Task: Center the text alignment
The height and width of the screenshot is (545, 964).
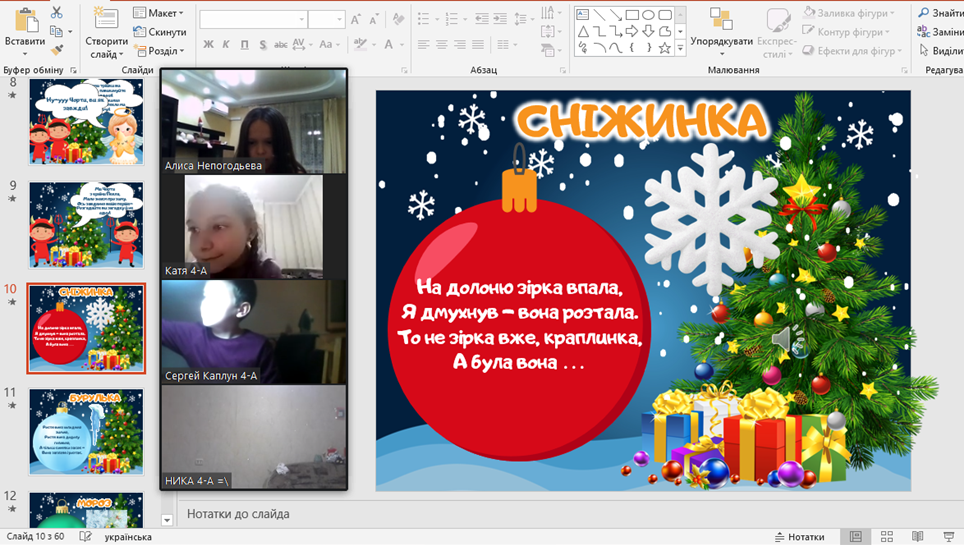Action: [x=441, y=44]
